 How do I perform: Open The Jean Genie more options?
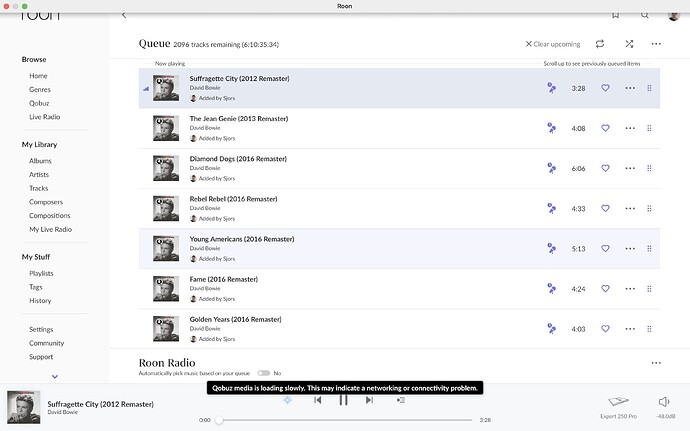point(630,128)
